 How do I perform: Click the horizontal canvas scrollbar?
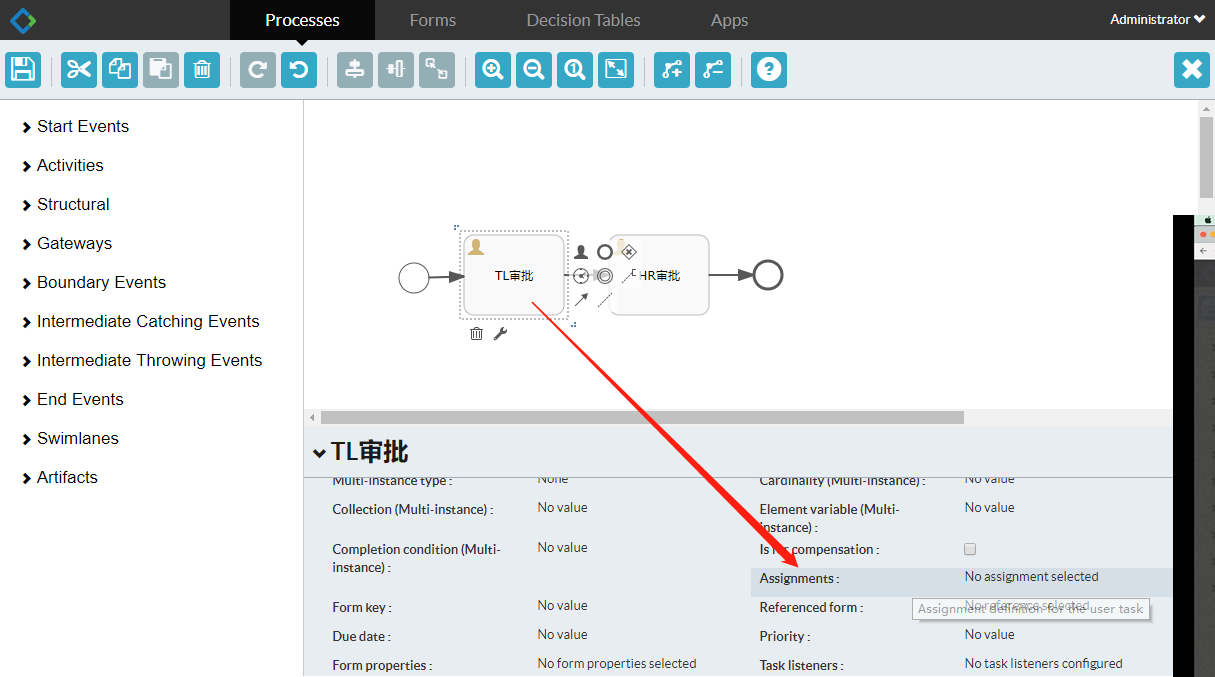pyautogui.click(x=642, y=417)
